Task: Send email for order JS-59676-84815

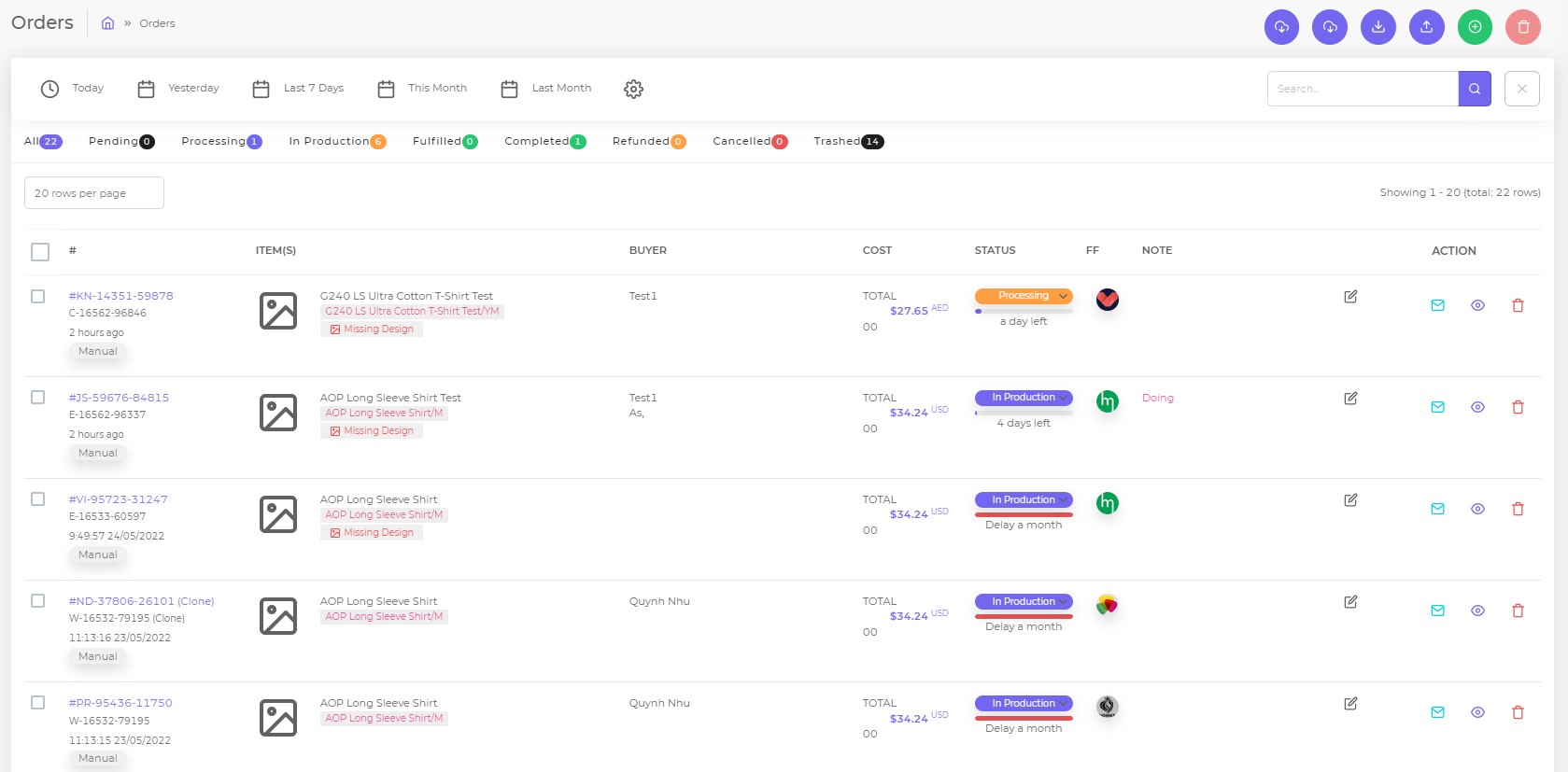Action: click(1438, 407)
